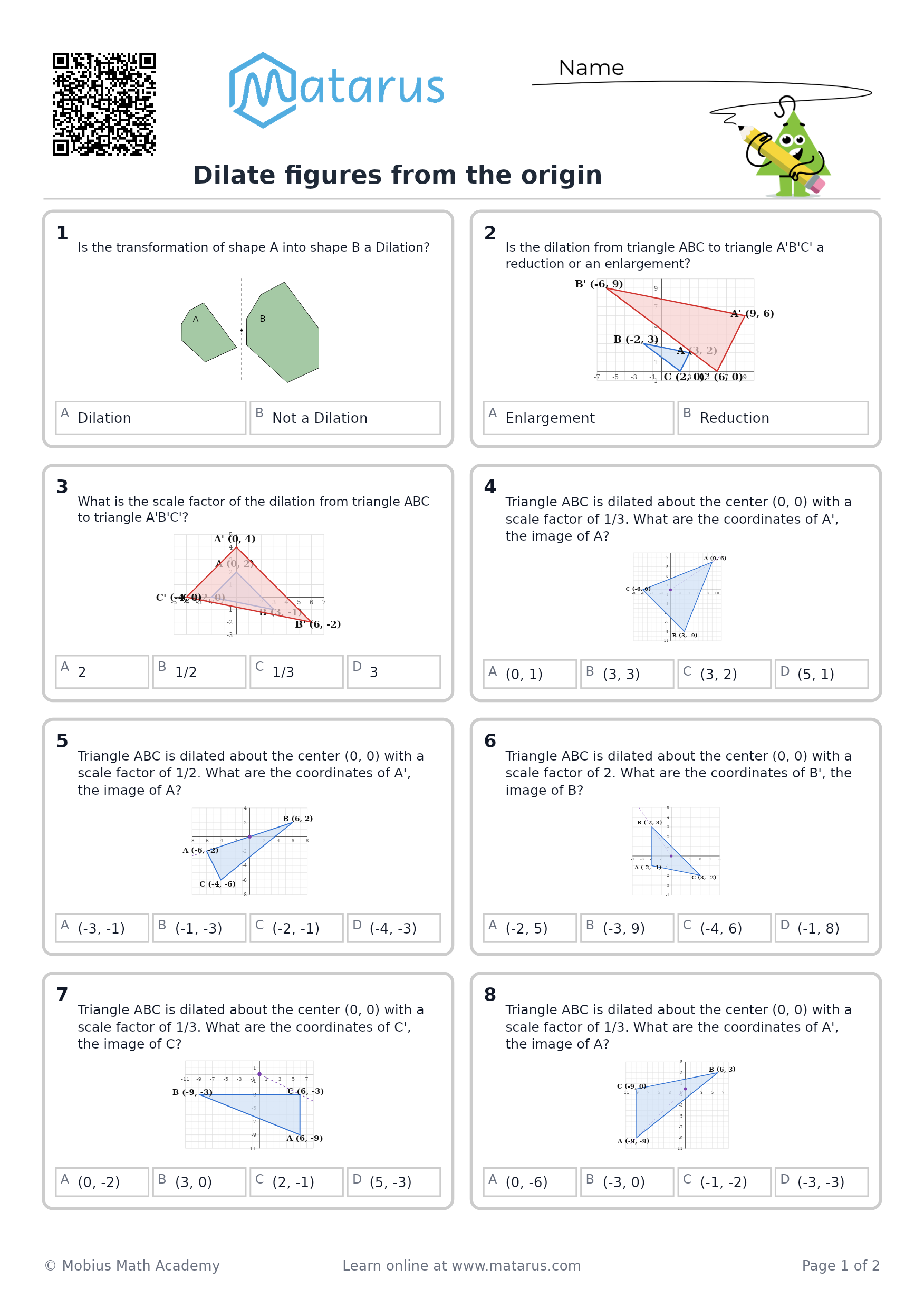
Task: Choose answer '(-3, -1)' in question 5
Action: 102,928
